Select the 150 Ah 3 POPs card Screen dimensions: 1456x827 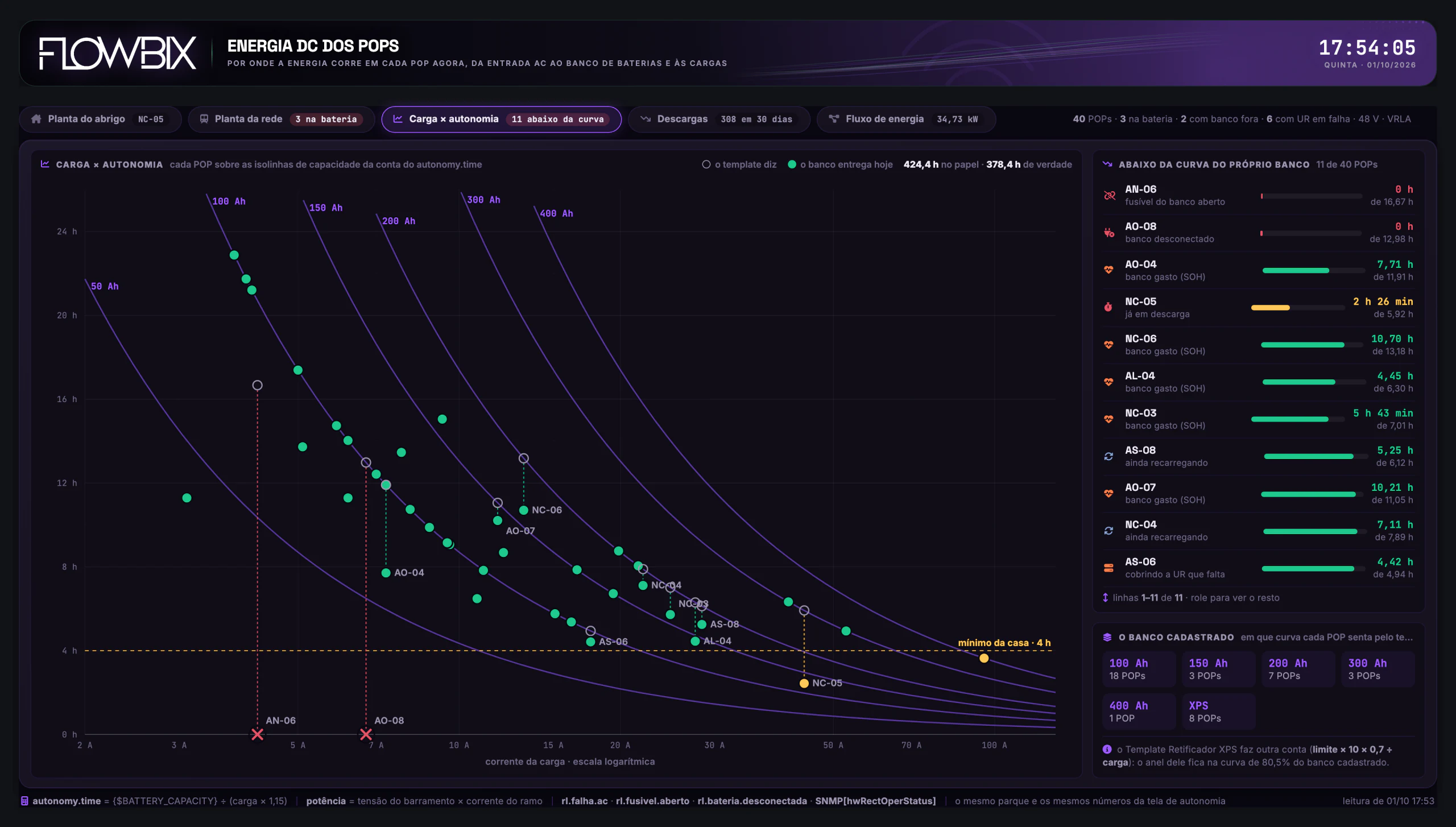coord(1218,669)
